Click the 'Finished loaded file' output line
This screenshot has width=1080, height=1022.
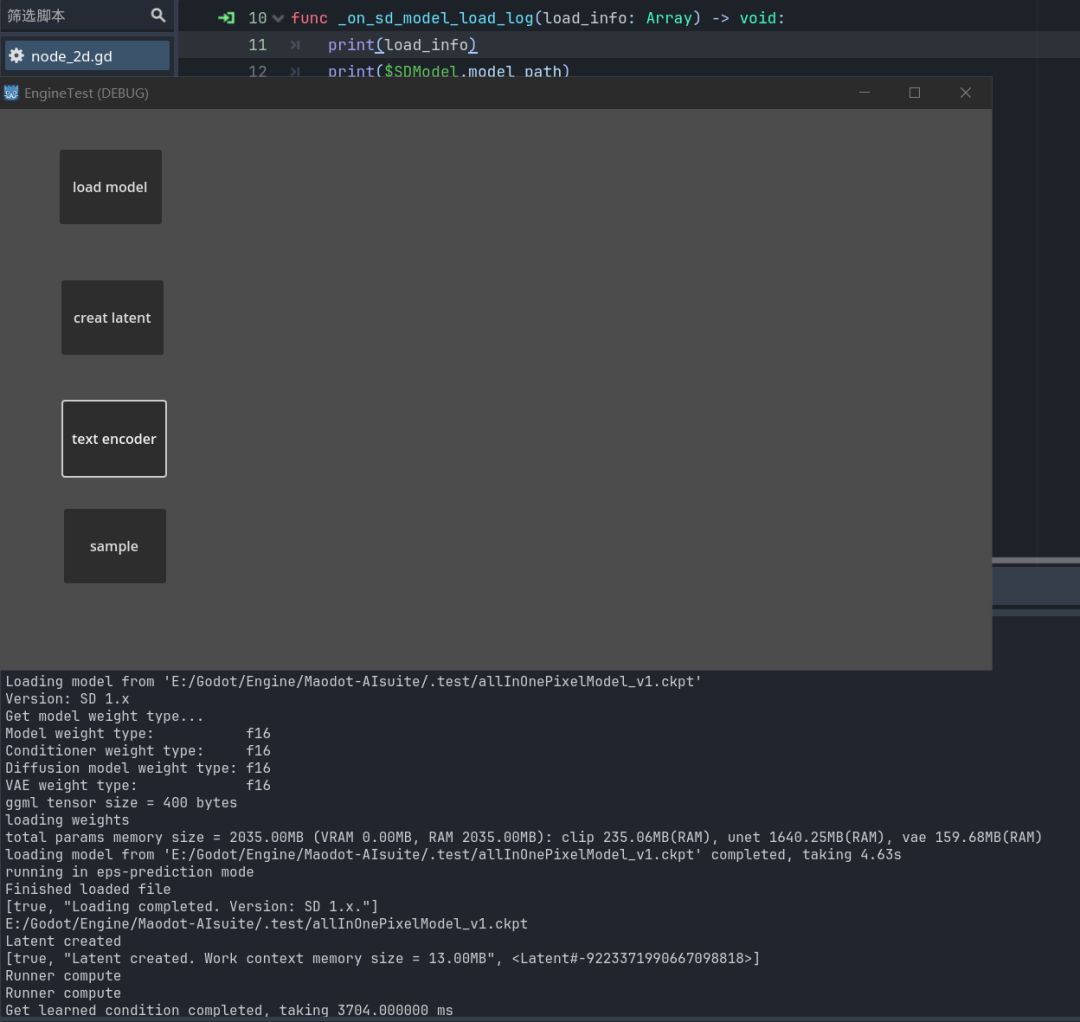pyautogui.click(x=87, y=889)
